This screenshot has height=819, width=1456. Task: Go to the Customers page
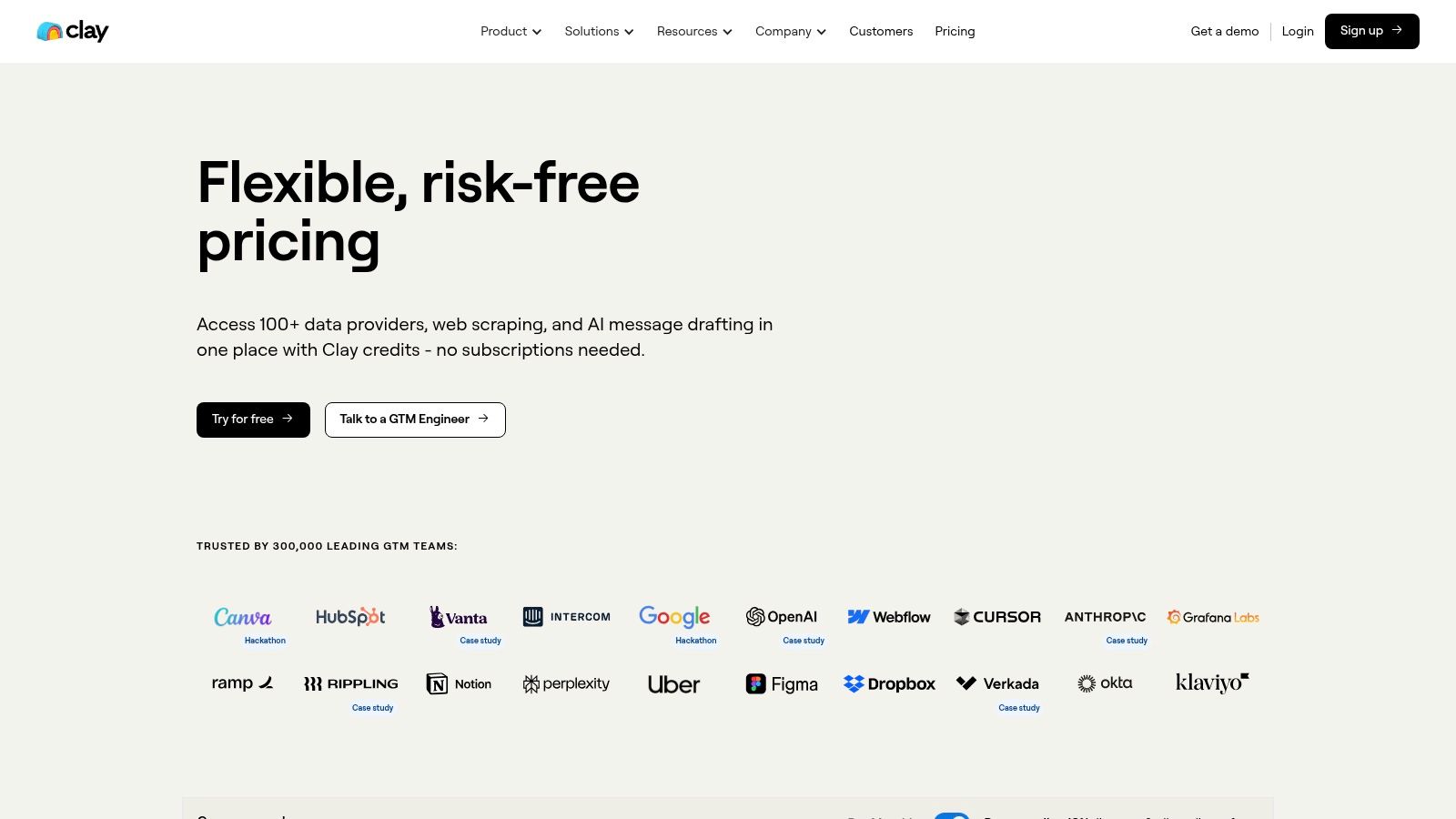pyautogui.click(x=881, y=31)
